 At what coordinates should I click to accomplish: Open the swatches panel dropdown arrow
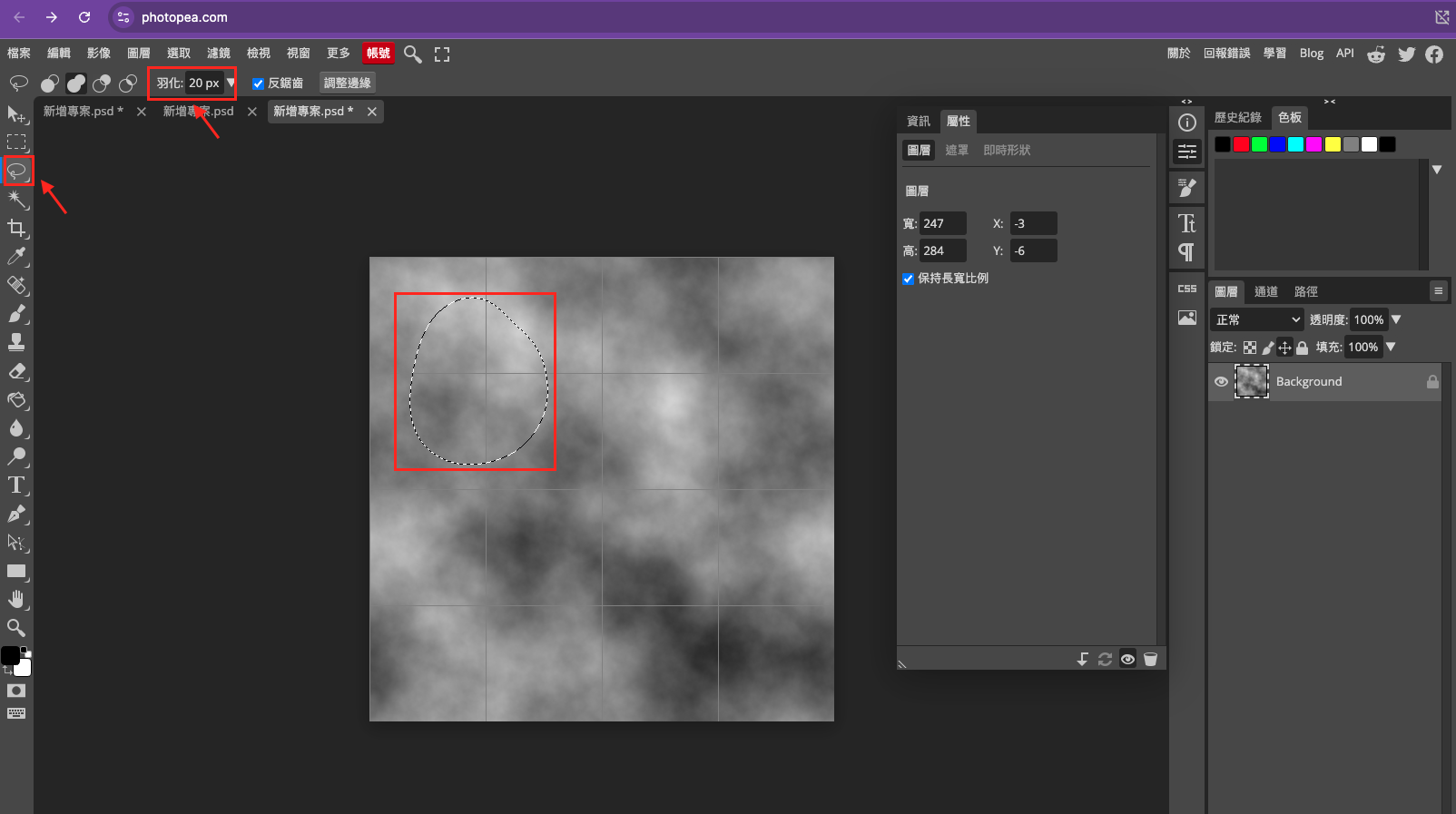click(1437, 170)
